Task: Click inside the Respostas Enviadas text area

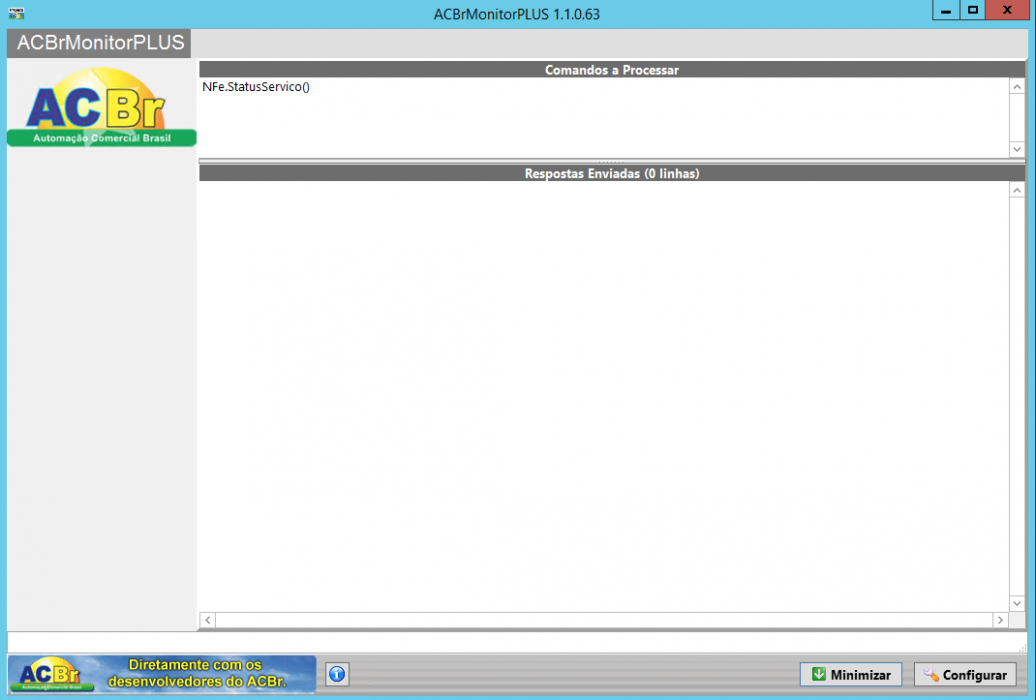Action: click(x=604, y=397)
